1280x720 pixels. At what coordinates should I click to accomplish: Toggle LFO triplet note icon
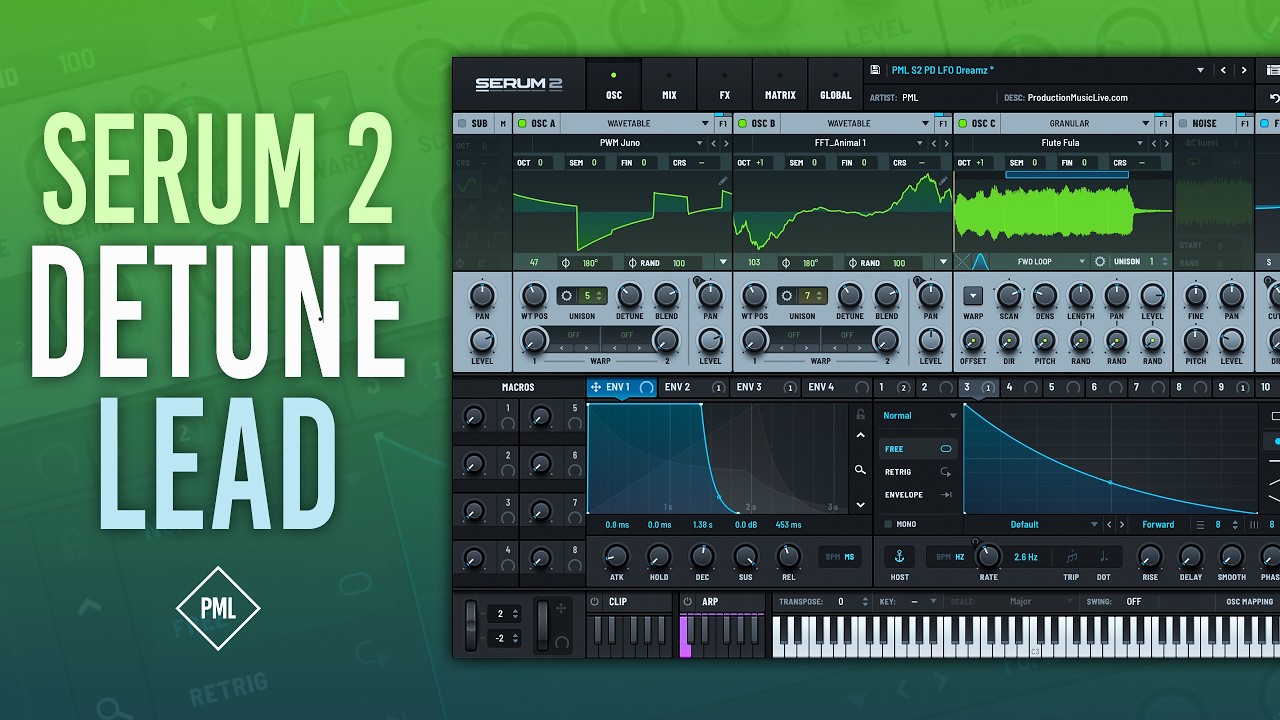click(1071, 557)
